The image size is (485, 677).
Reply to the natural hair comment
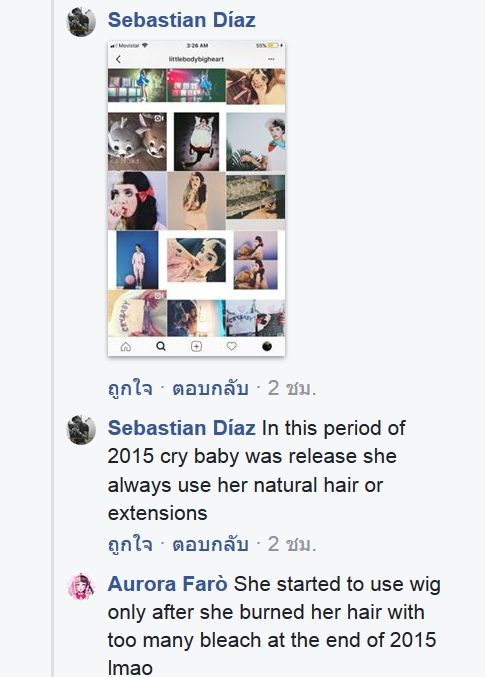click(x=210, y=544)
